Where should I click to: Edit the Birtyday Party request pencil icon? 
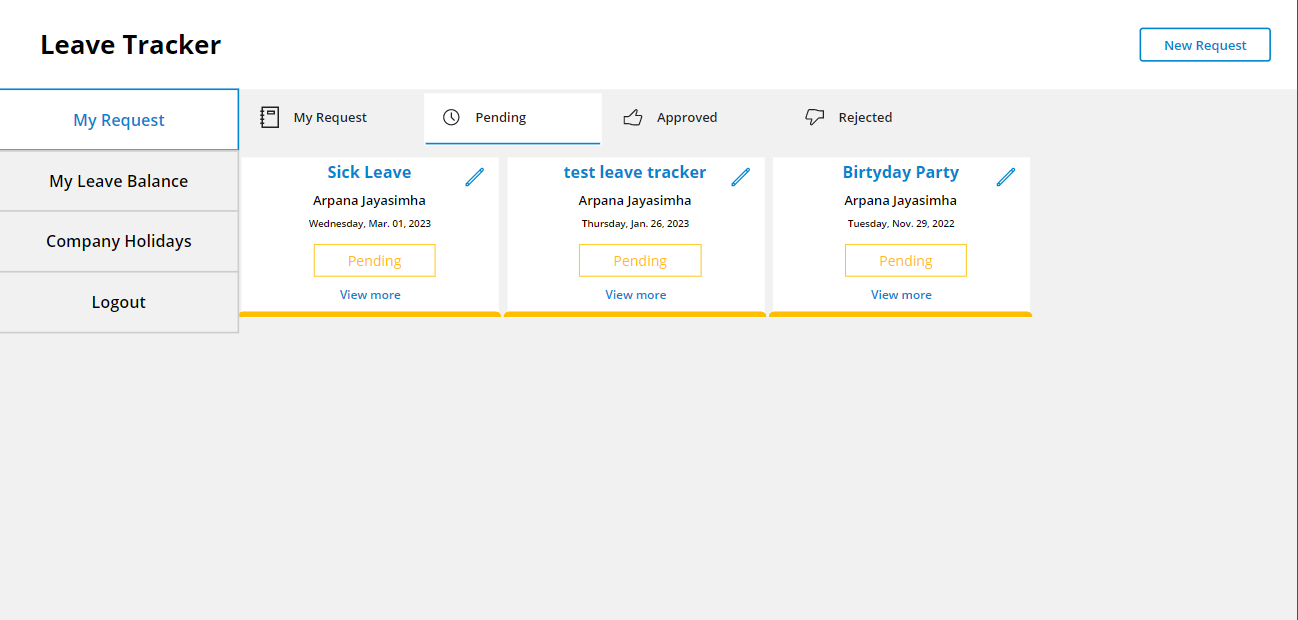1006,176
